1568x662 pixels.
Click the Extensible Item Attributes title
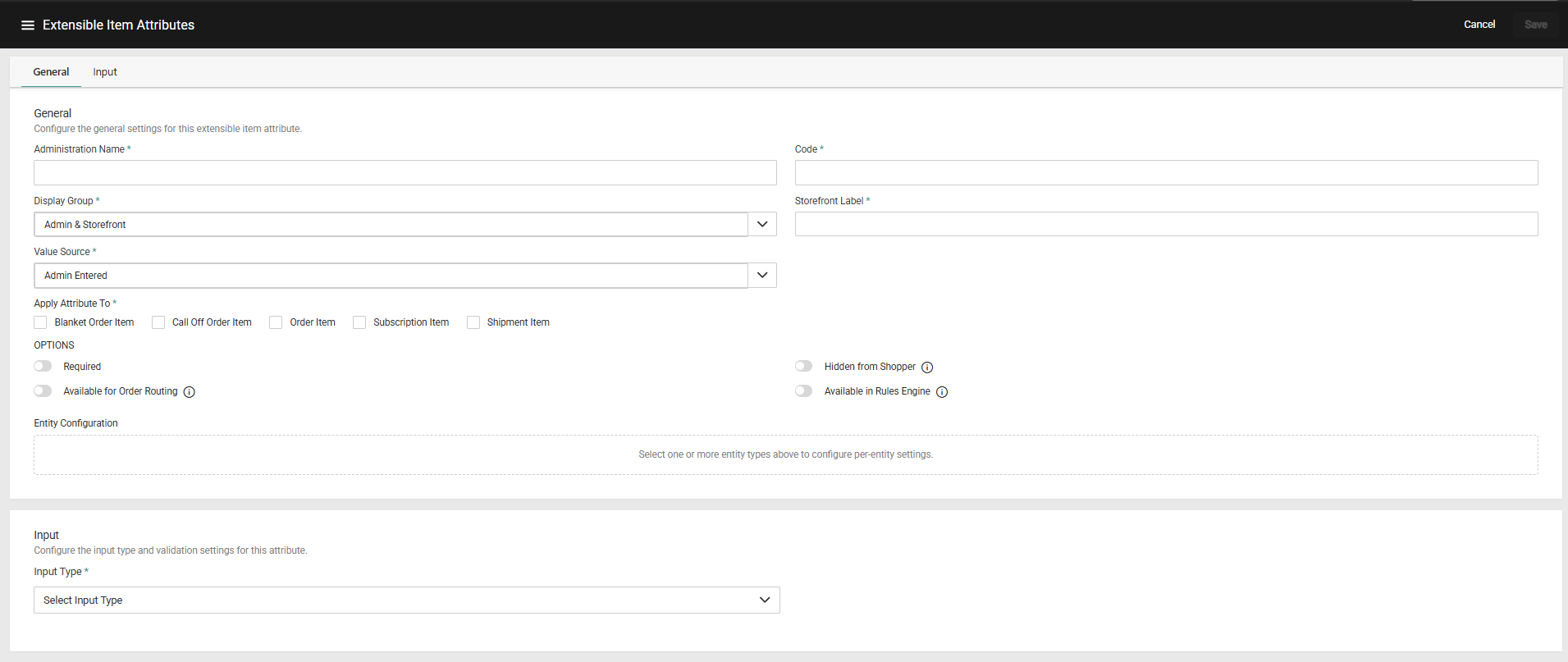click(x=118, y=25)
